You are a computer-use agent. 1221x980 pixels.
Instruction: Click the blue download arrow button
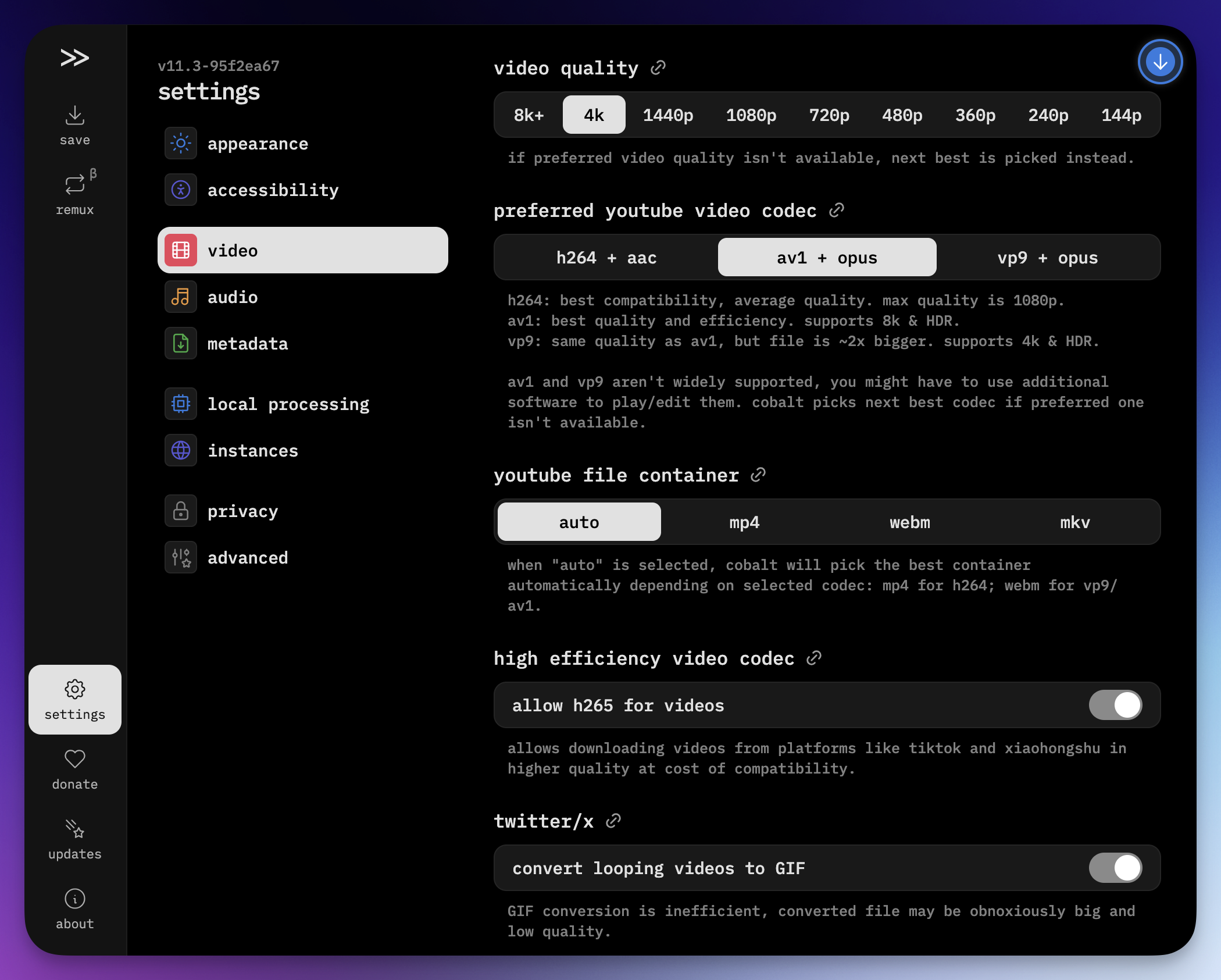[x=1160, y=62]
